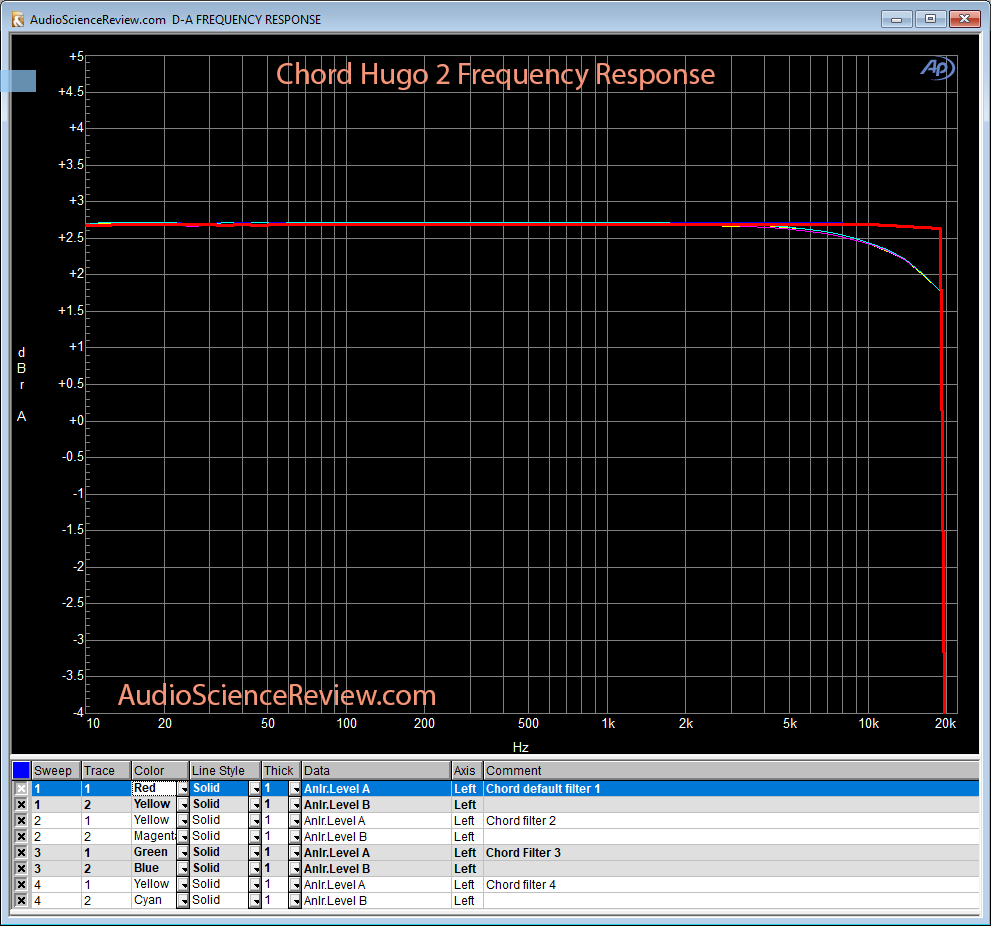Open the thickness dropdown for the Cyan trace
This screenshot has width=991, height=926.
295,901
